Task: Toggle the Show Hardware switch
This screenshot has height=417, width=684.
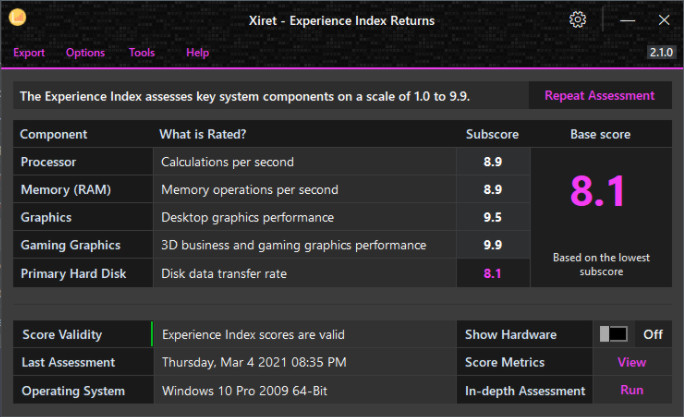Action: pos(614,334)
